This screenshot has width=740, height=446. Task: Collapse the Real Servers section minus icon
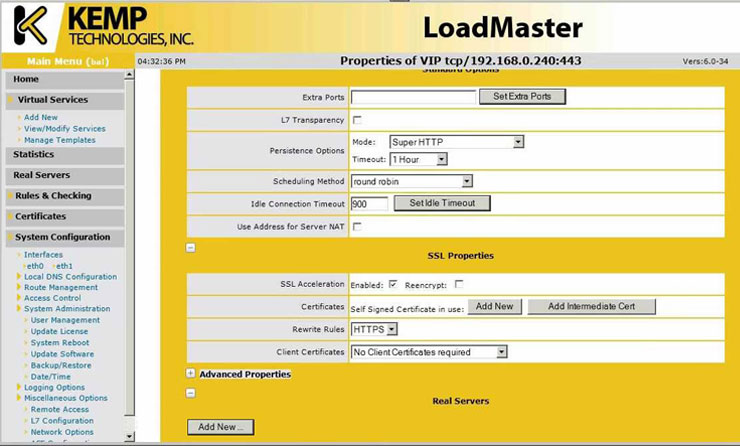click(x=191, y=393)
